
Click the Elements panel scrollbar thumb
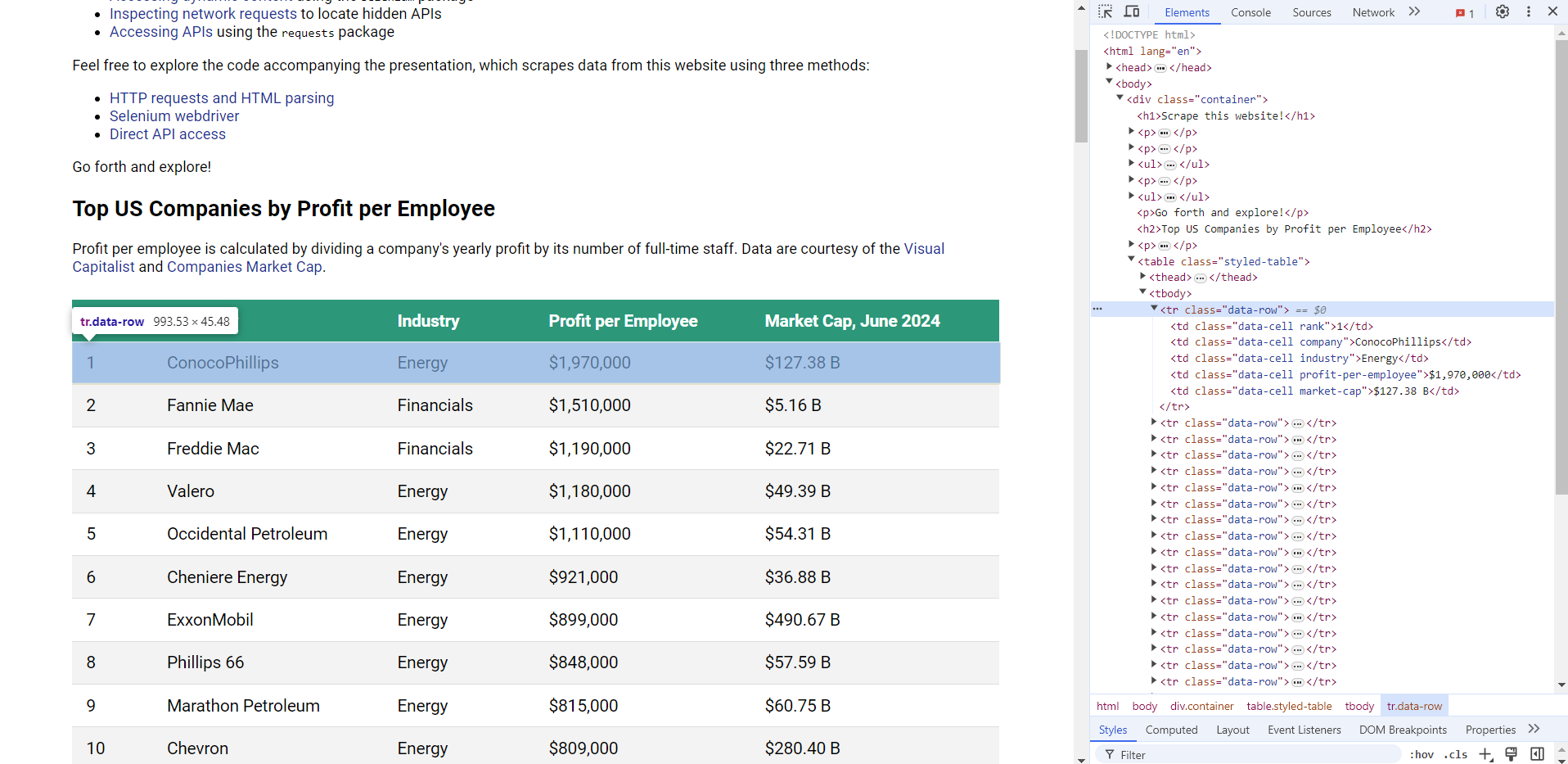[x=1561, y=266]
